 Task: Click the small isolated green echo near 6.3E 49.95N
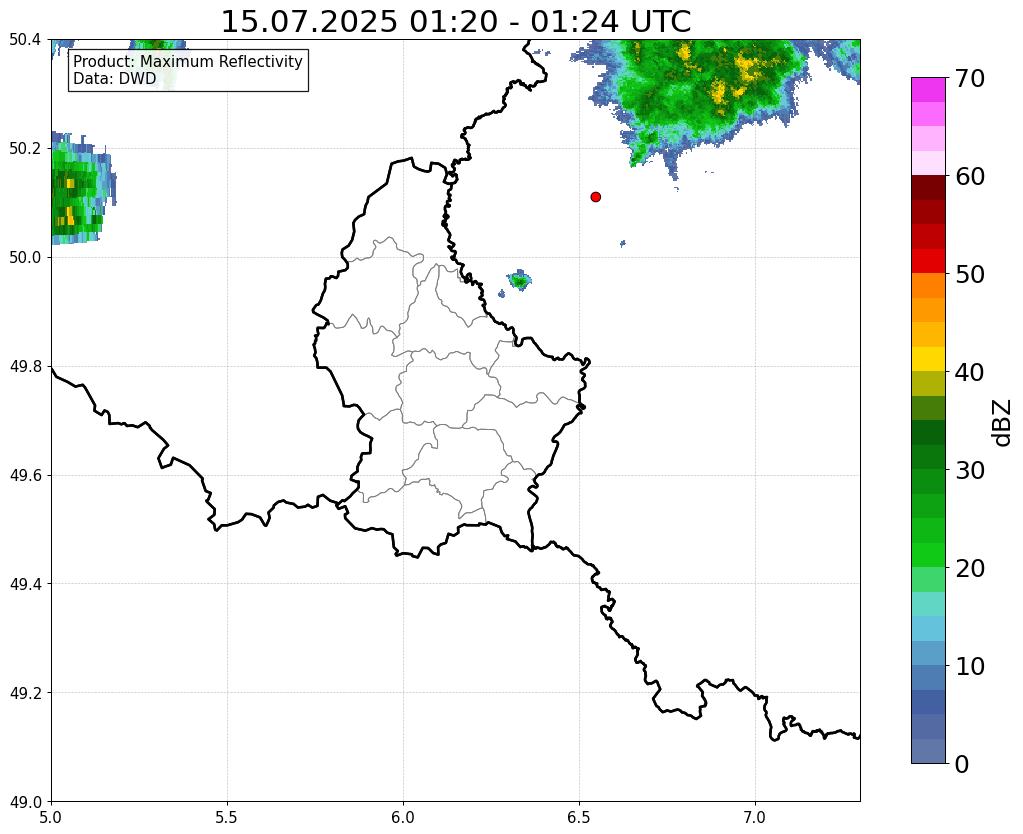519,281
